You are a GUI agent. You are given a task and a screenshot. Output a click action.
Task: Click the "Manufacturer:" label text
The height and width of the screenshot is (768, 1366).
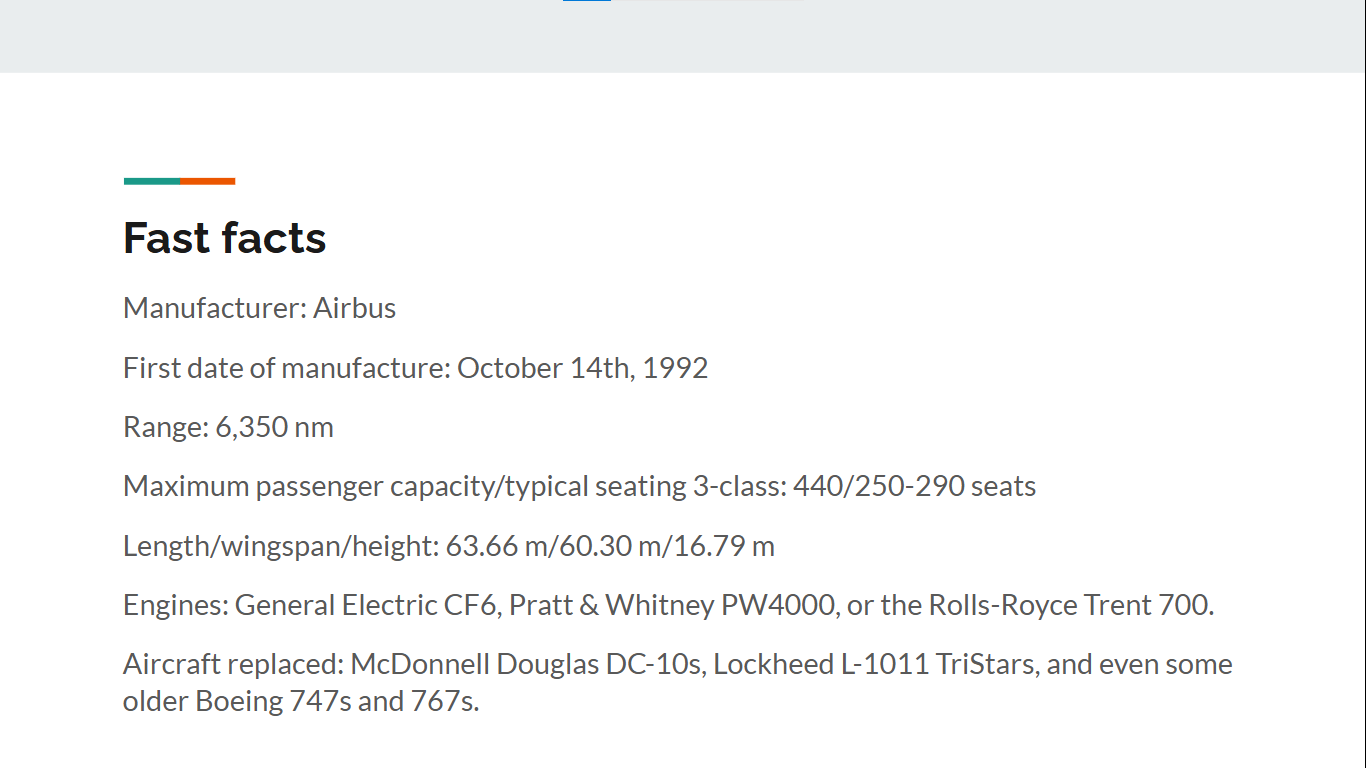(x=214, y=308)
